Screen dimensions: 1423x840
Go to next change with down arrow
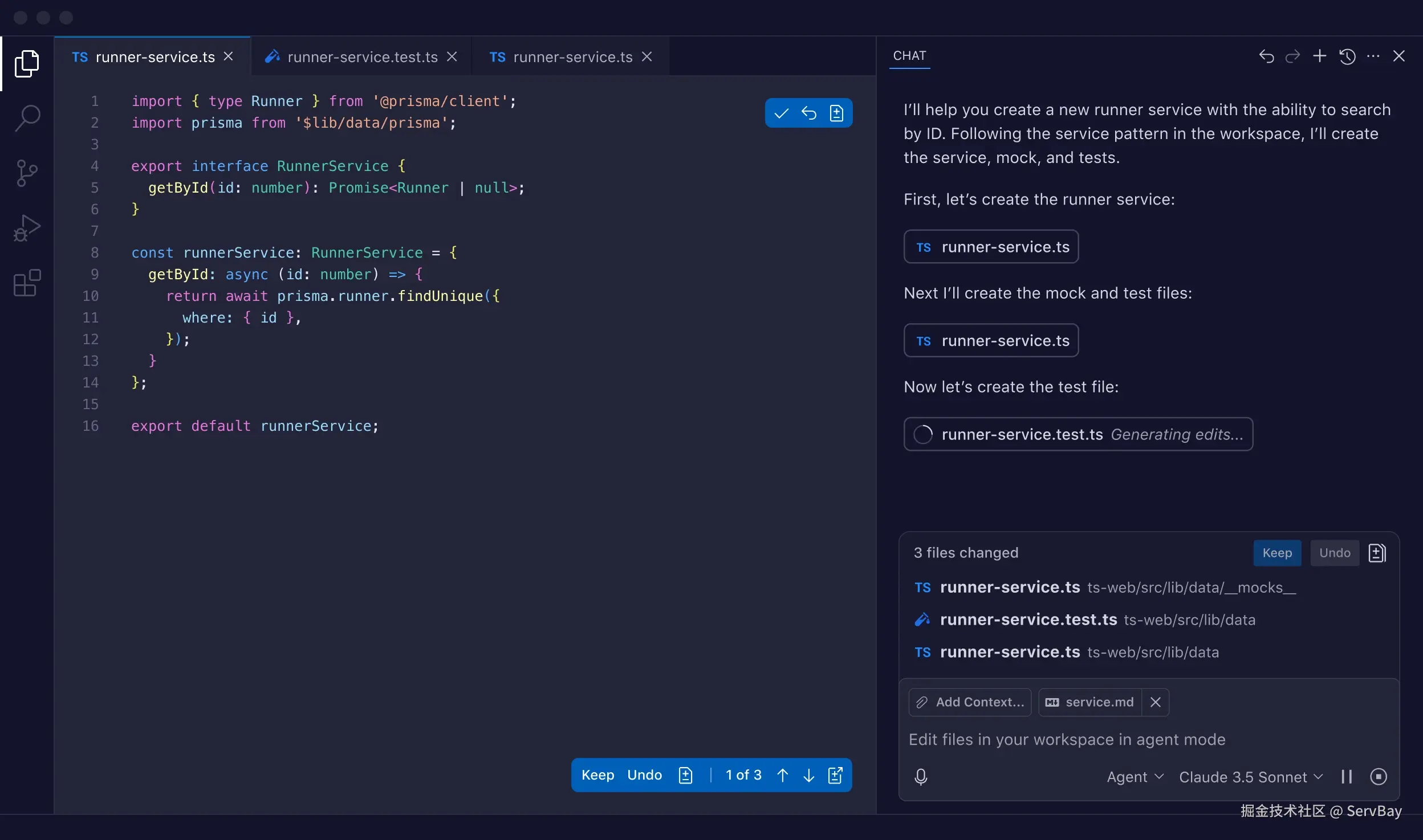(808, 775)
